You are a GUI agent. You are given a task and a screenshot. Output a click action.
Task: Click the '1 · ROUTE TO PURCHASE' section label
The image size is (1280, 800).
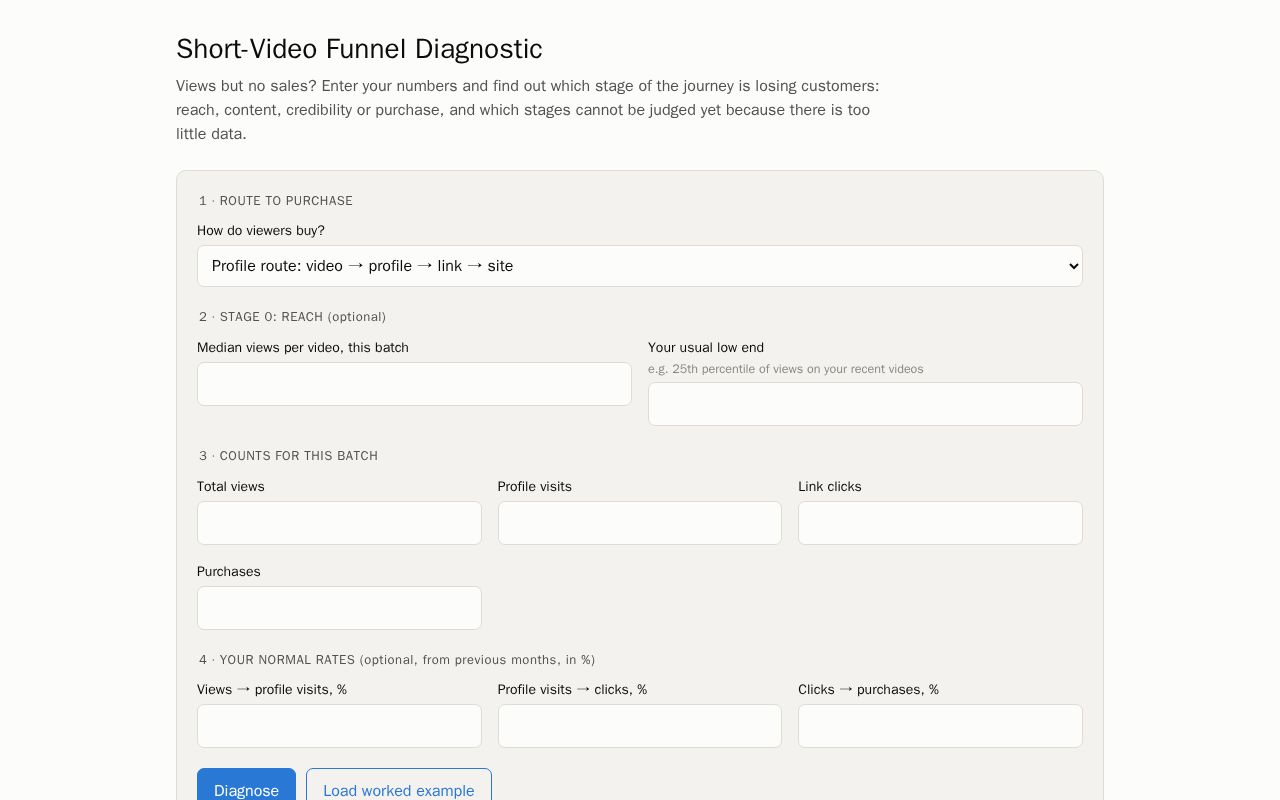coord(276,201)
